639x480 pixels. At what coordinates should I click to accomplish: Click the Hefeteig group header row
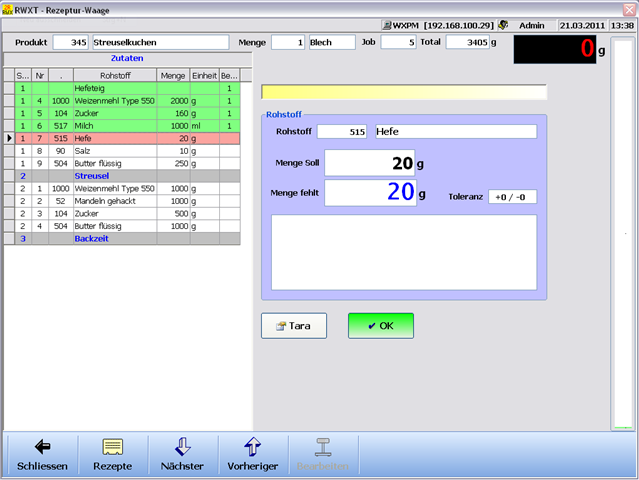[x=115, y=89]
